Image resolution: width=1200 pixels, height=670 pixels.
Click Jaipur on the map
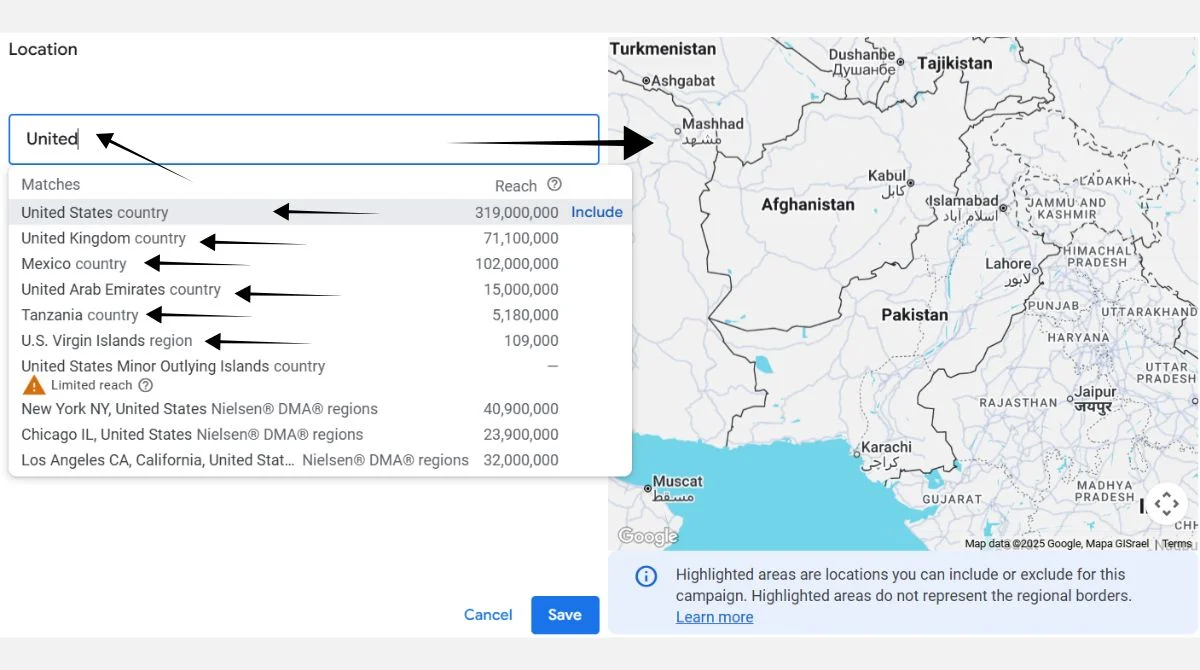1095,393
